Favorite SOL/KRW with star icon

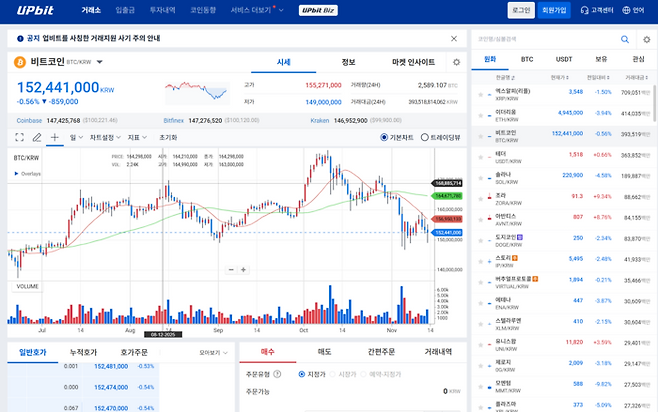pyautogui.click(x=480, y=178)
